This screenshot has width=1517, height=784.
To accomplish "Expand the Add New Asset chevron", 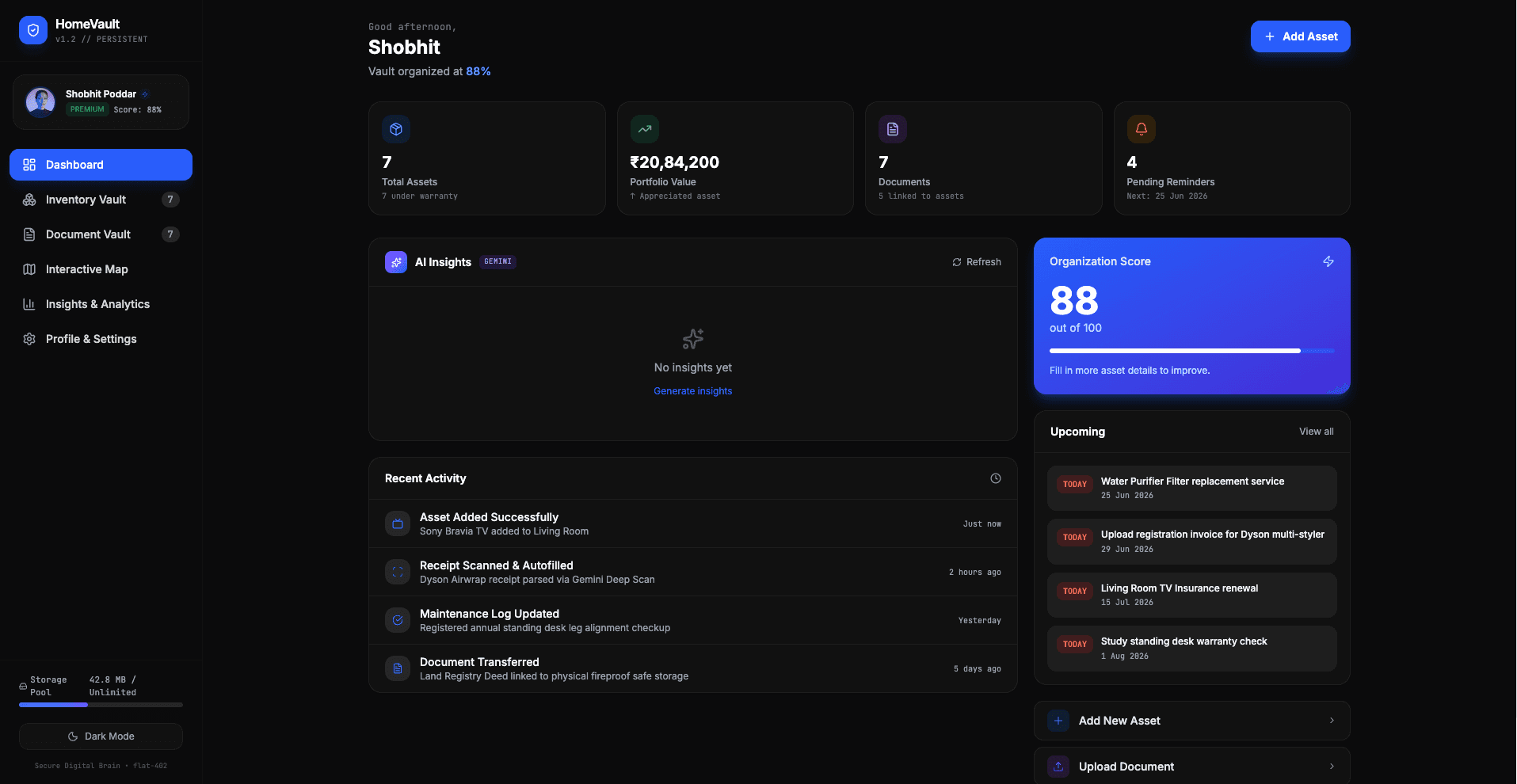I will (x=1332, y=721).
